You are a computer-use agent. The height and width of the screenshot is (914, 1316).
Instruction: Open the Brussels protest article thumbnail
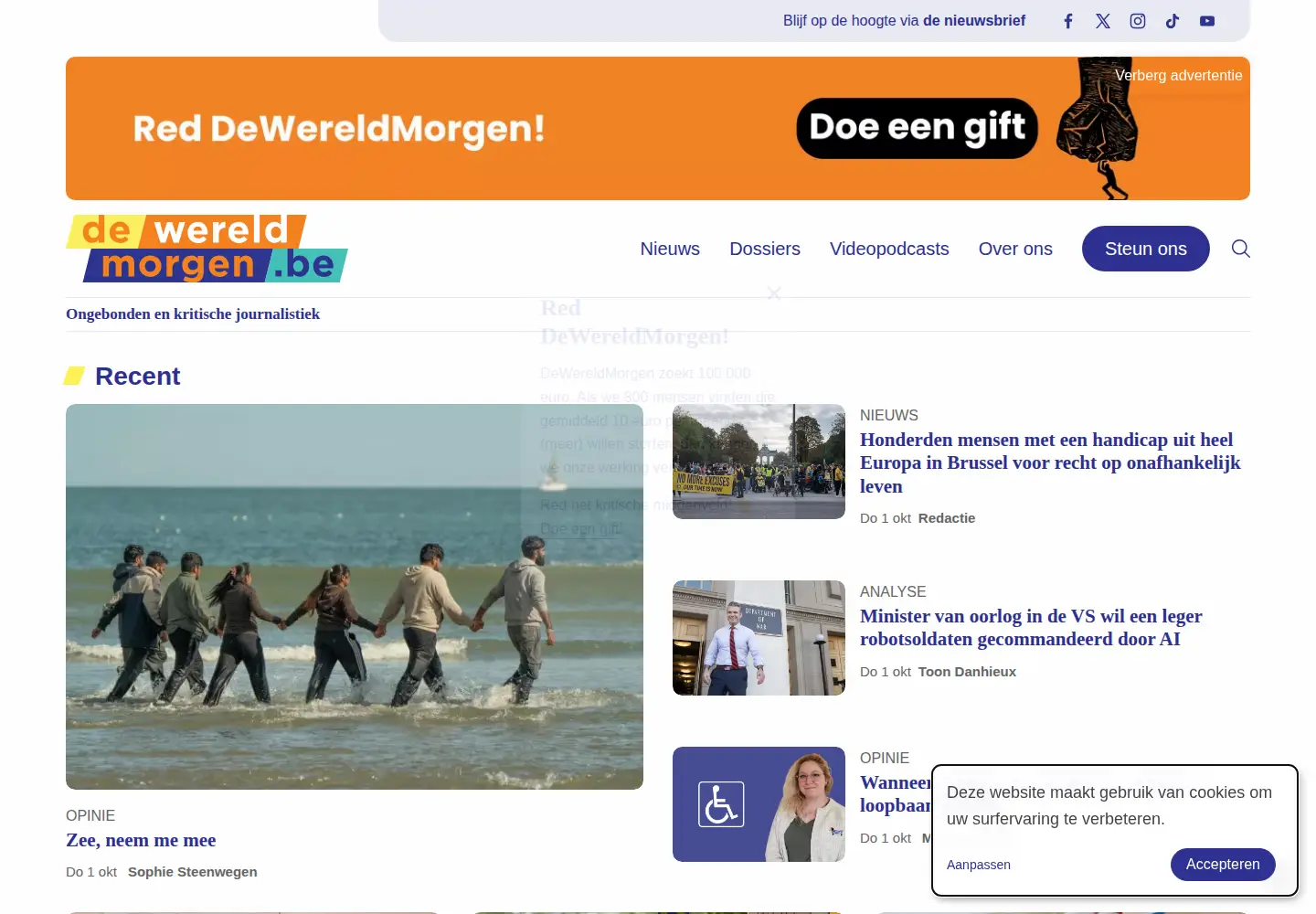759,462
